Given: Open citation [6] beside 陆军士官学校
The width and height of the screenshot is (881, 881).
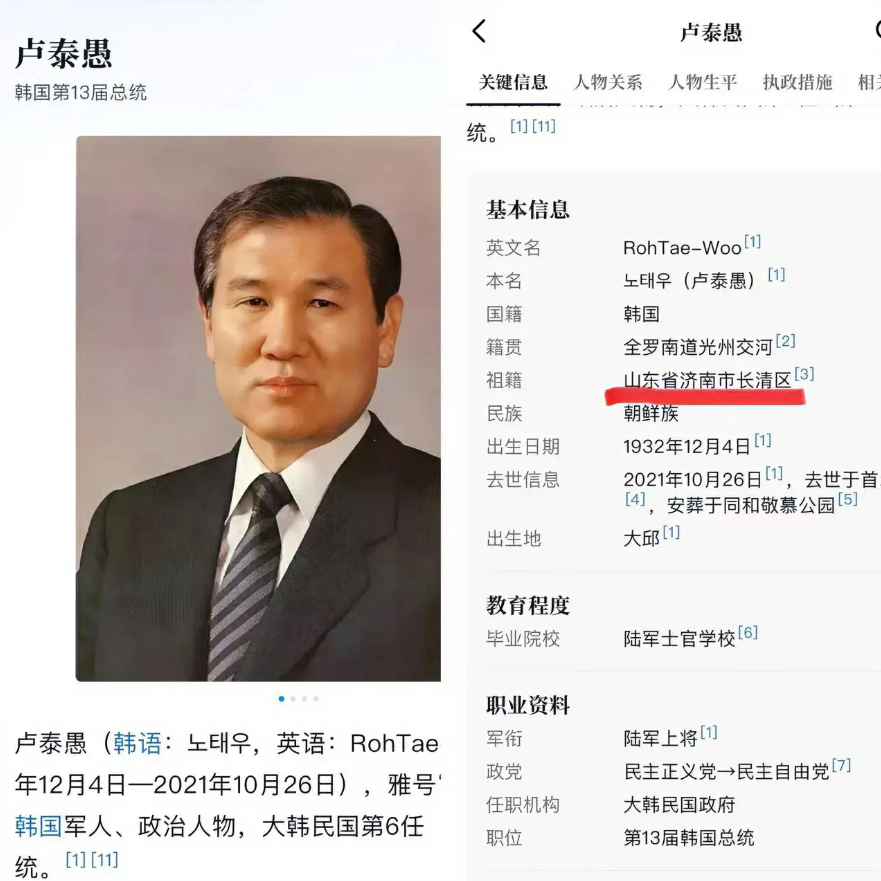Looking at the screenshot, I should 748,632.
